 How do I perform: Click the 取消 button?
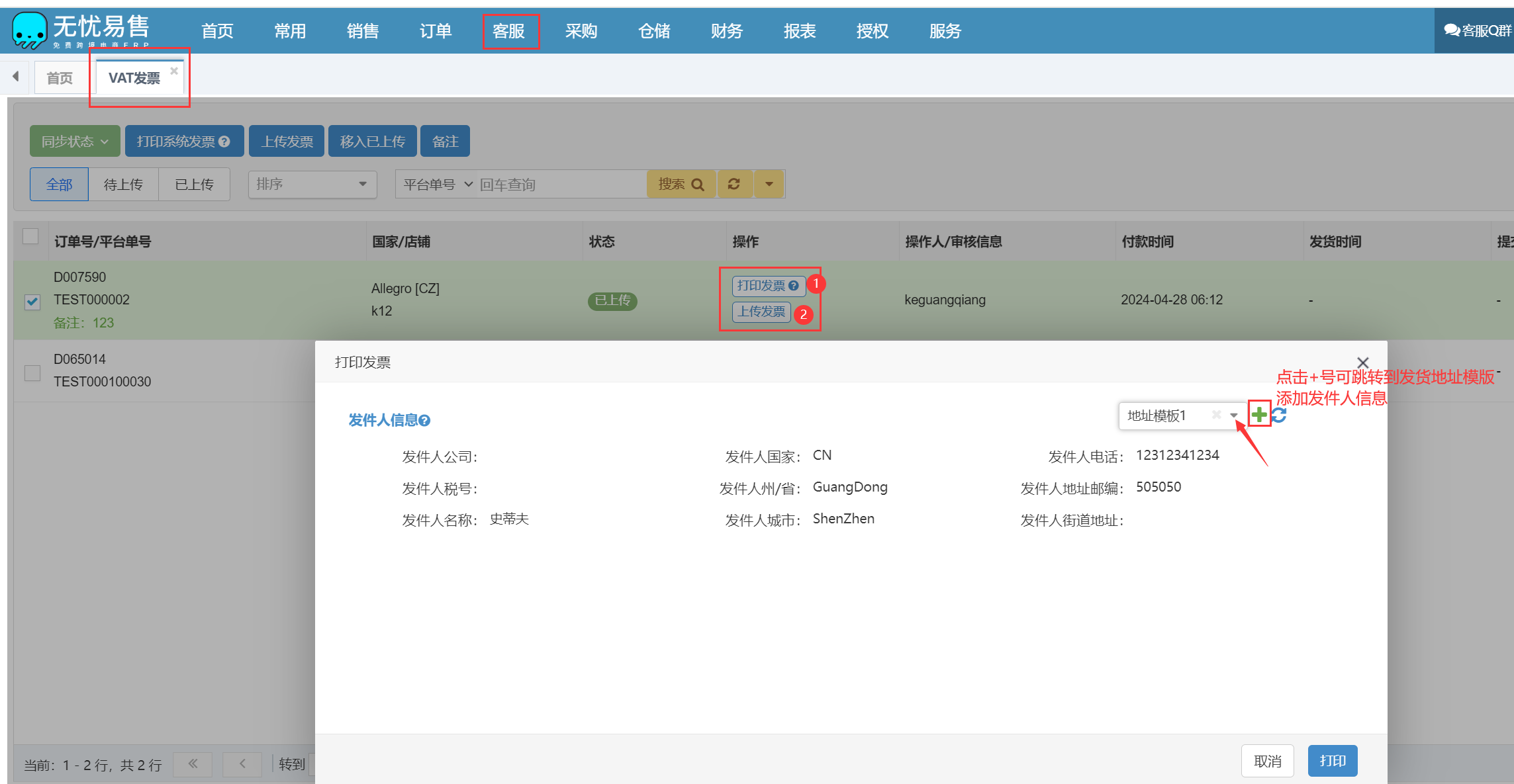click(x=1267, y=761)
